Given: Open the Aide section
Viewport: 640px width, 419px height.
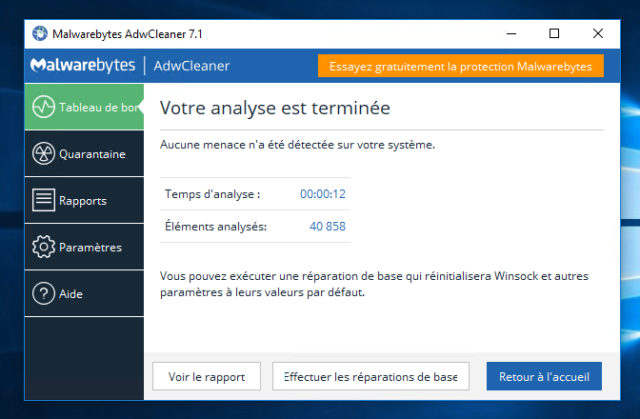Looking at the screenshot, I should pyautogui.click(x=84, y=294).
